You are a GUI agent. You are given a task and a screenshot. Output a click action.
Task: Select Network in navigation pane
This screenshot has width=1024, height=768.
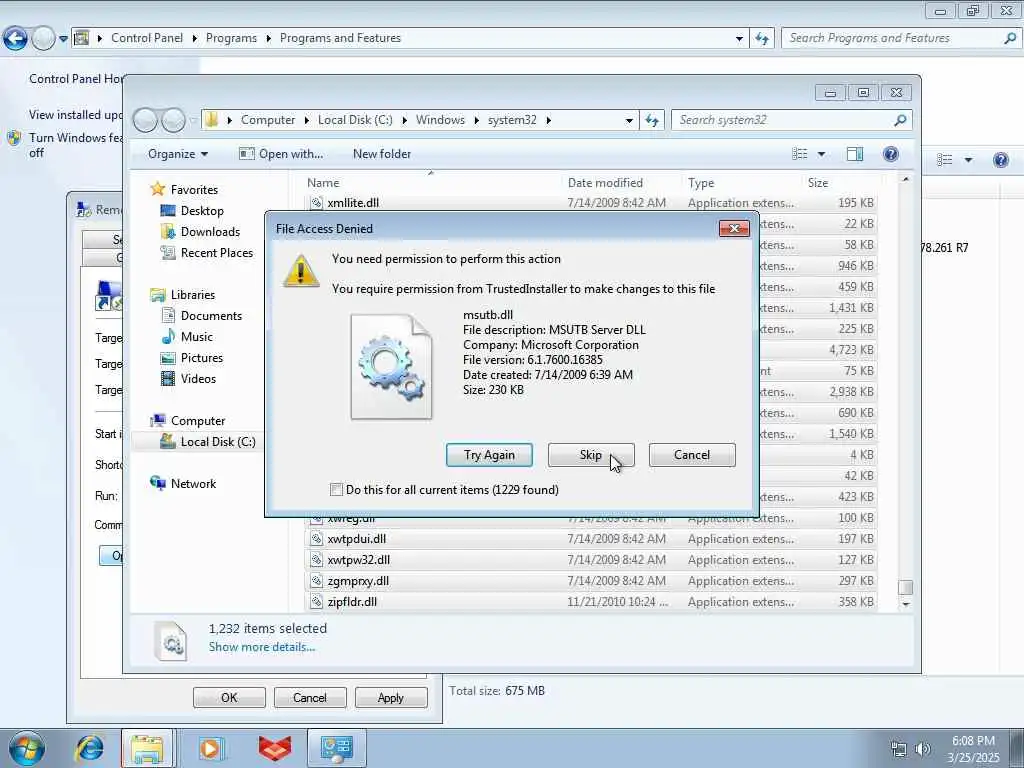(x=193, y=484)
